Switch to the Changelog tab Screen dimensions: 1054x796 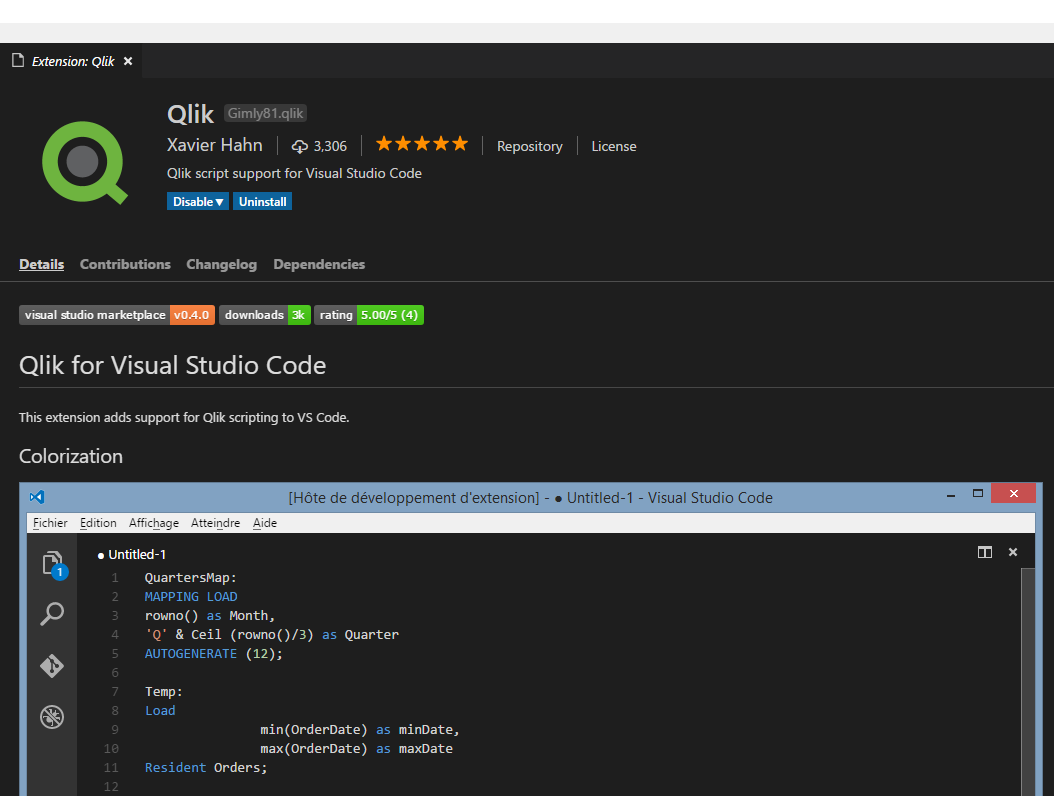221,264
